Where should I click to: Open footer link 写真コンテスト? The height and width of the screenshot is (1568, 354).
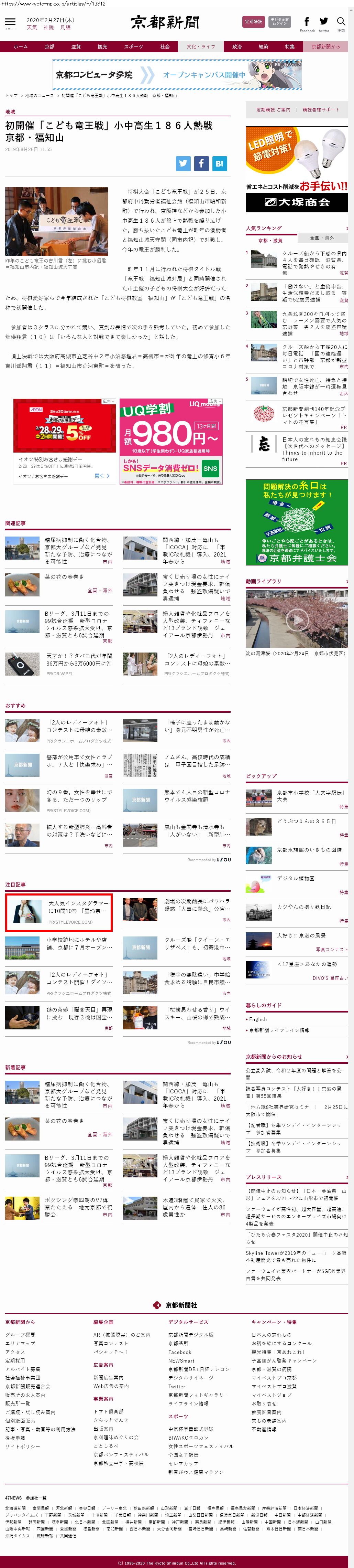(111, 1343)
